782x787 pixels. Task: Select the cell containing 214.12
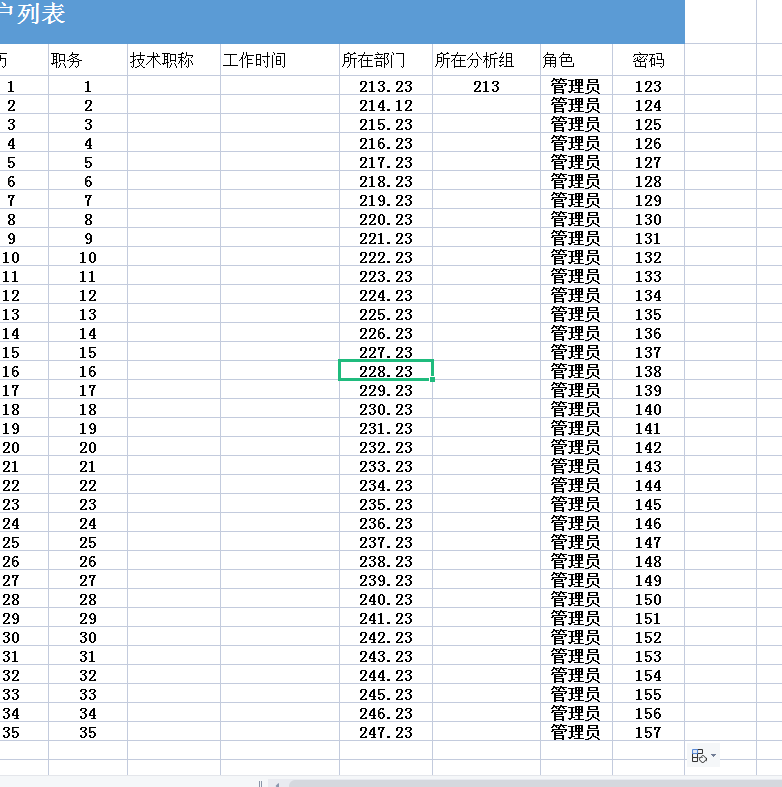[x=385, y=105]
